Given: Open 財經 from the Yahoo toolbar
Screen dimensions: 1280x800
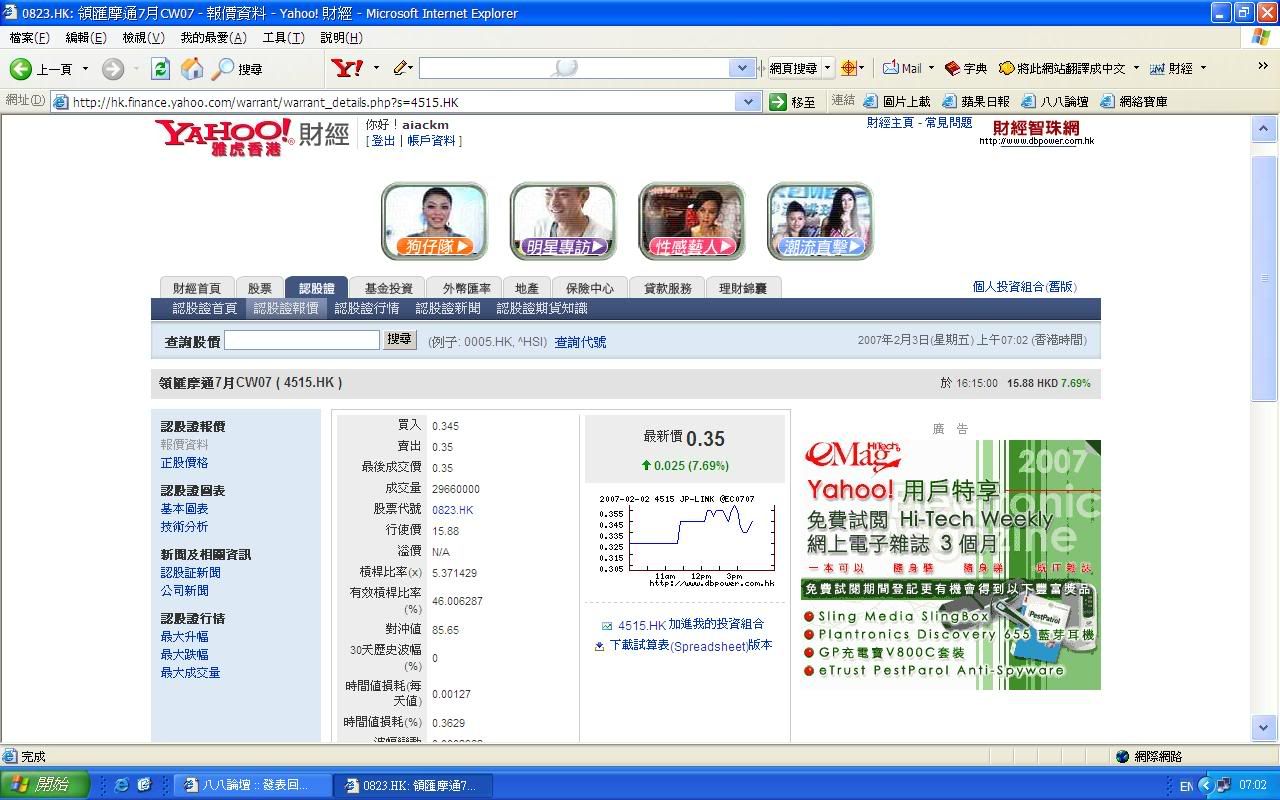Looking at the screenshot, I should coord(1171,68).
